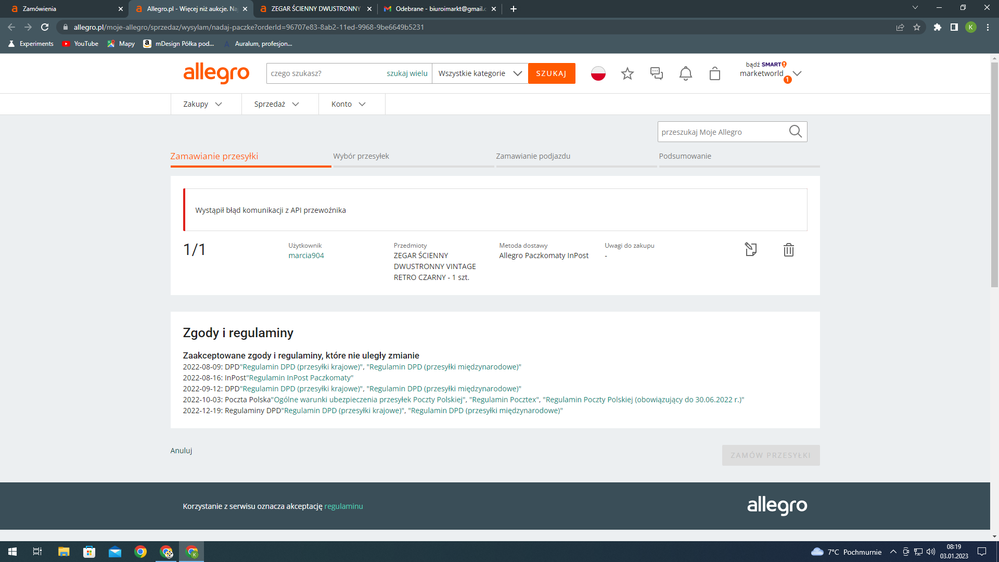Open the first Chrome icon on the taskbar

pos(140,552)
